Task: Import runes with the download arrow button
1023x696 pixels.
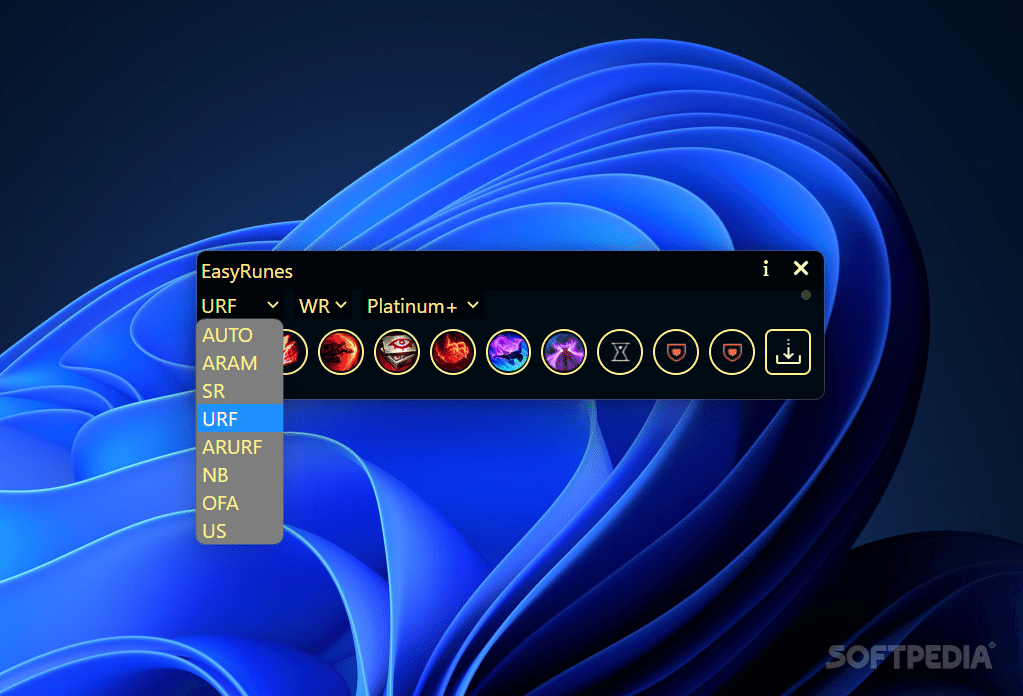Action: [x=787, y=352]
